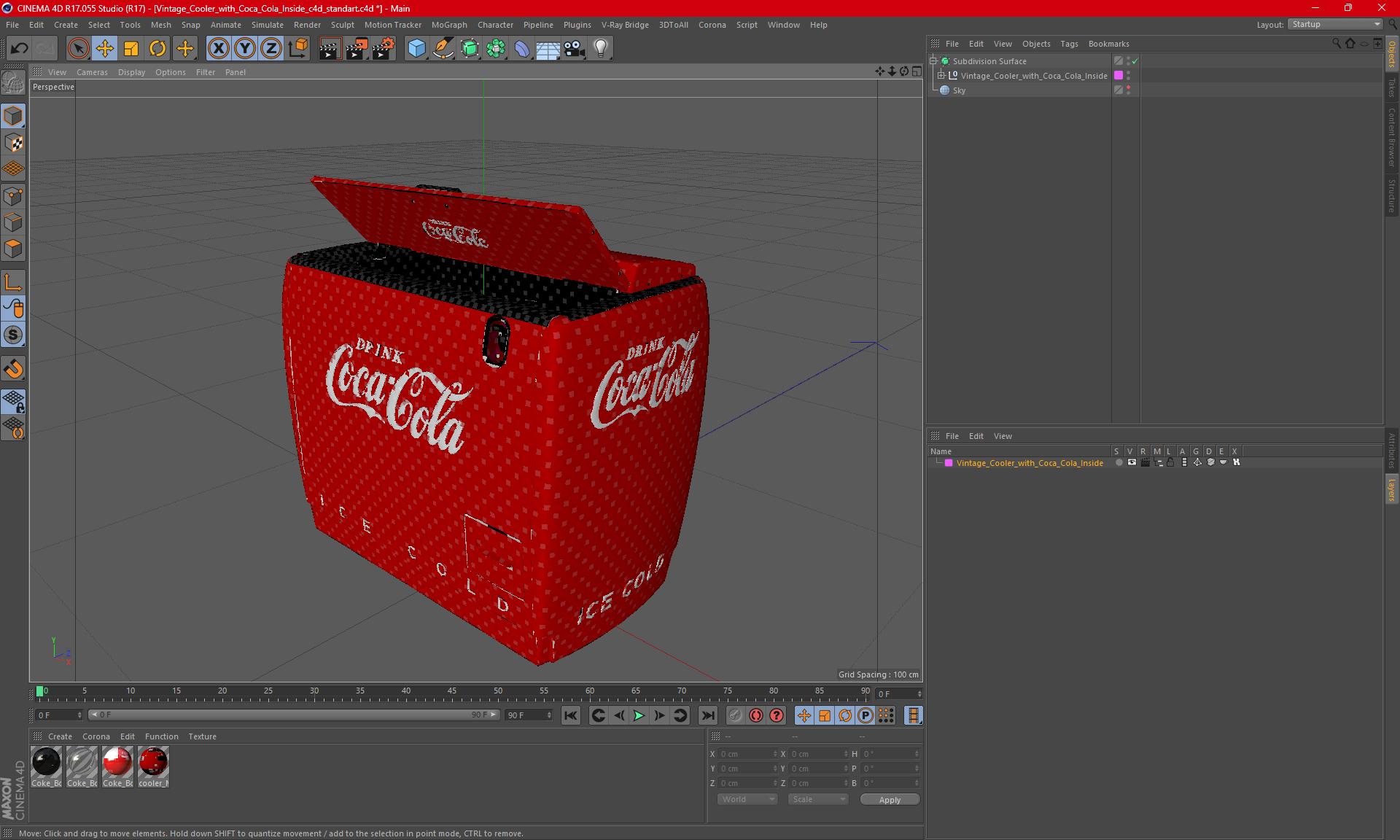Toggle Subdivision Surface enable checkmark
The width and height of the screenshot is (1400, 840).
click(x=1135, y=61)
